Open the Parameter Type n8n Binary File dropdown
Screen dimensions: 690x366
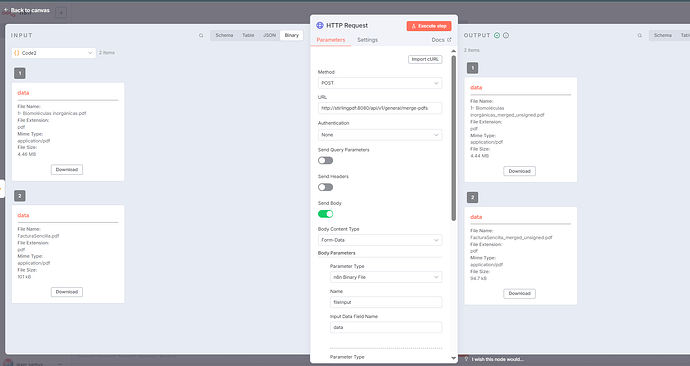[x=386, y=277]
